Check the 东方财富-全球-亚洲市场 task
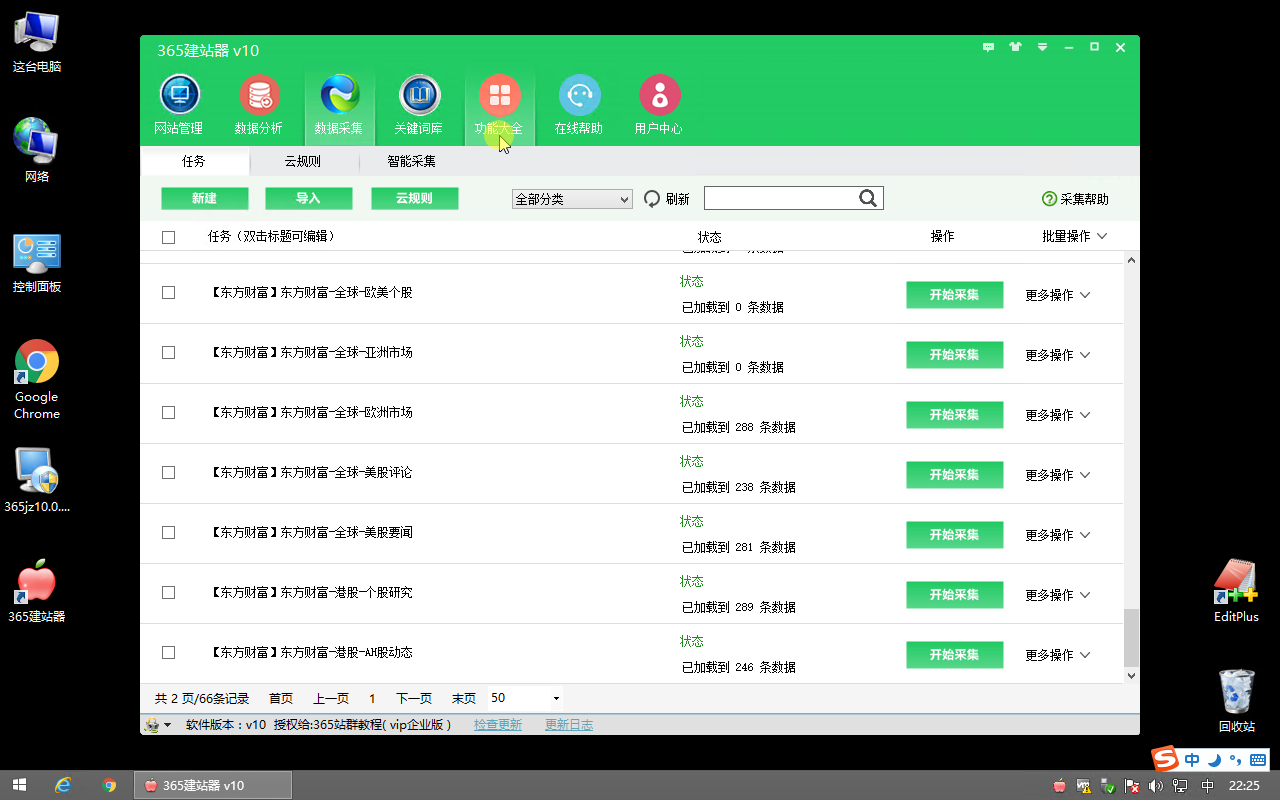The image size is (1280, 800). (x=168, y=352)
